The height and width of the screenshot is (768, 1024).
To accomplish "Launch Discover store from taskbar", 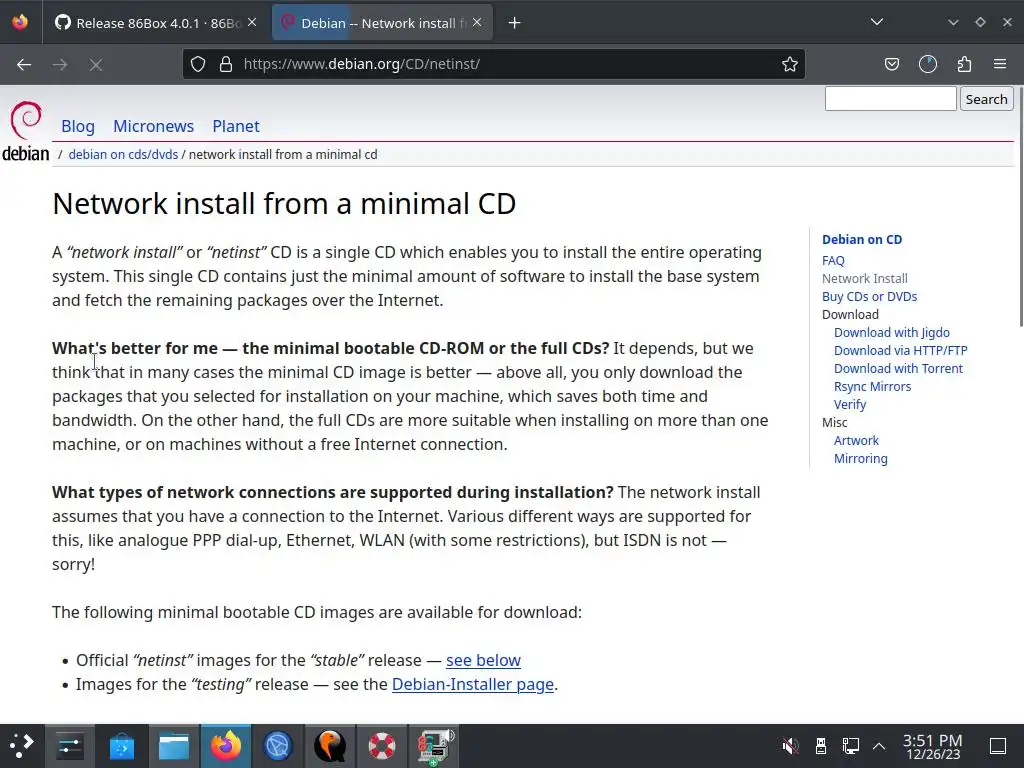I will click(121, 745).
